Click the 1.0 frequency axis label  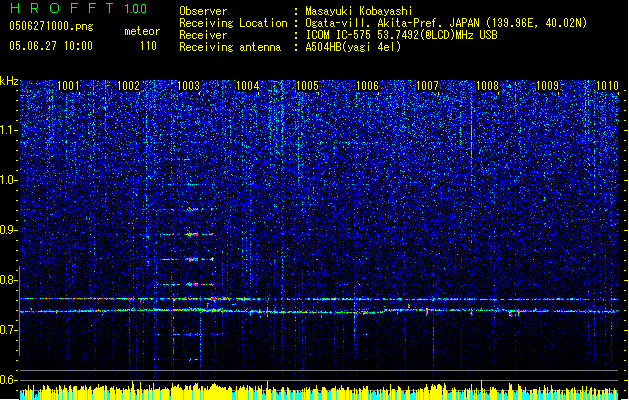(x=8, y=180)
